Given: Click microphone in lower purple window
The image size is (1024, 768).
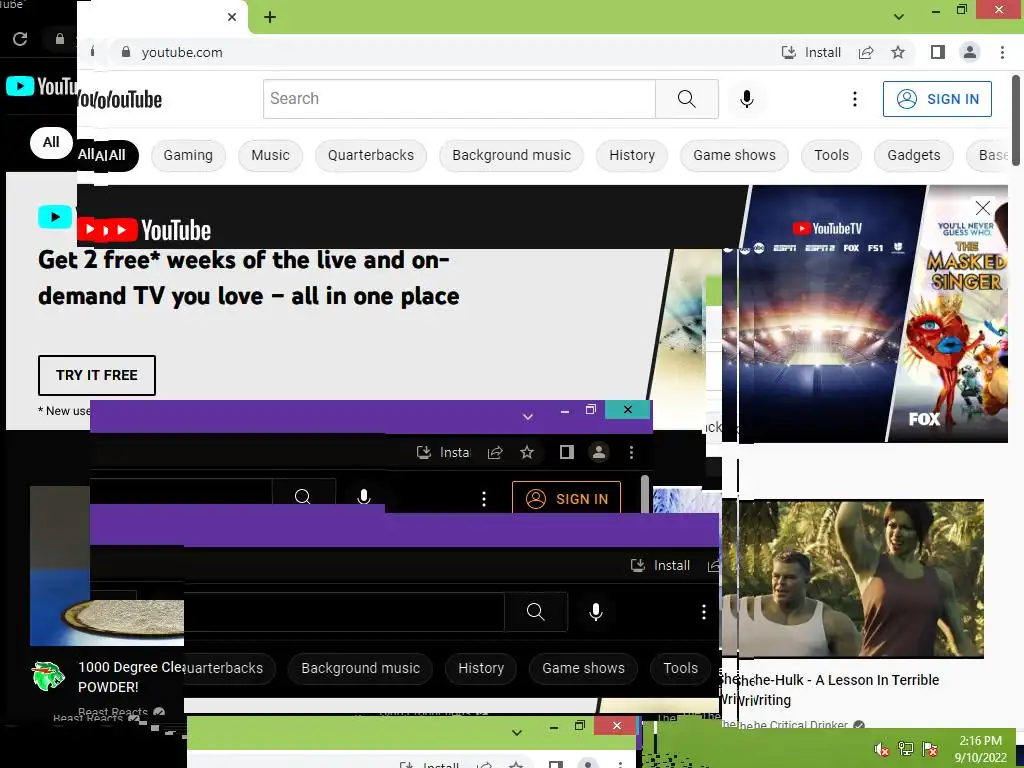Looking at the screenshot, I should click(596, 612).
